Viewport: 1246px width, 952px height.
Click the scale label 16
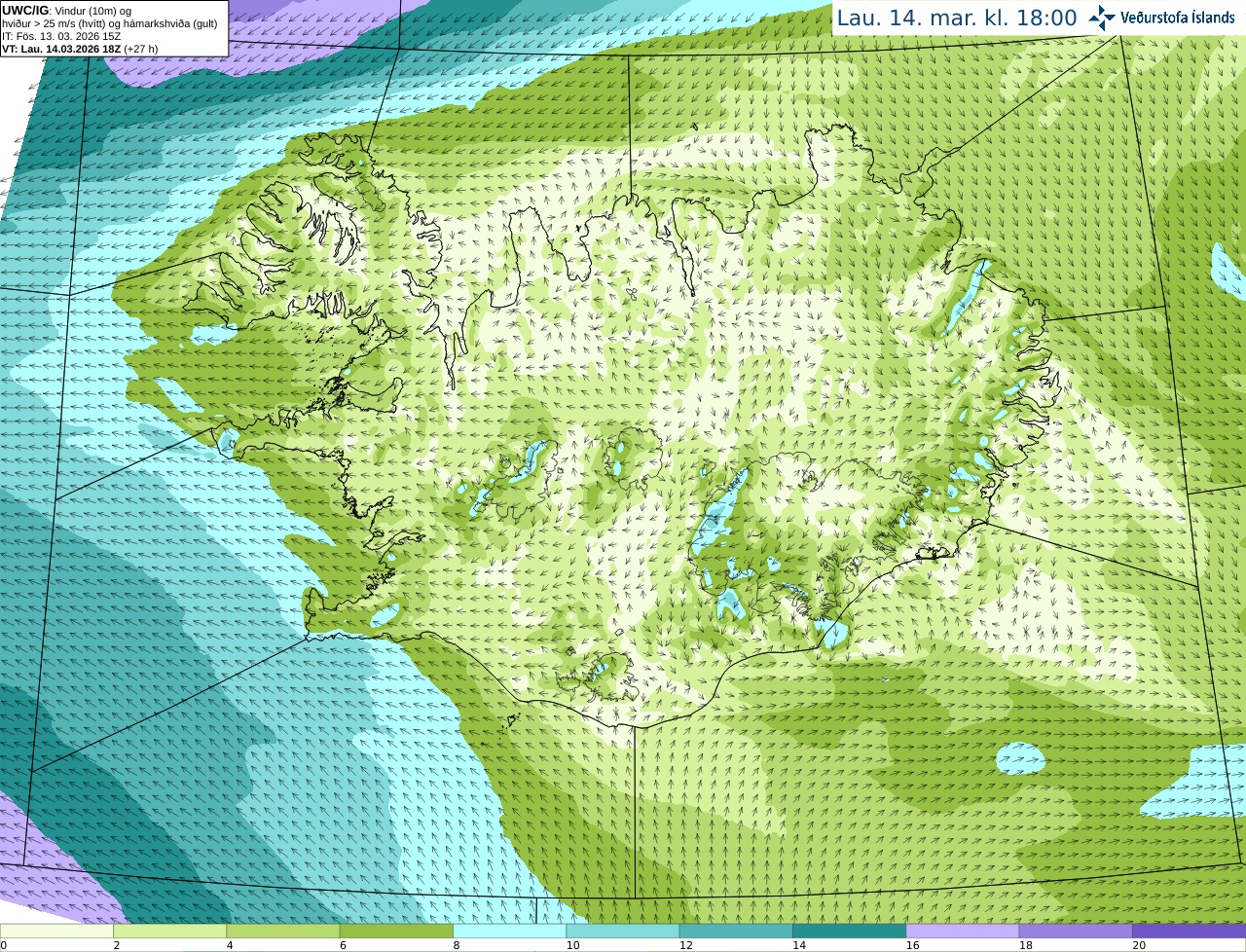point(912,945)
